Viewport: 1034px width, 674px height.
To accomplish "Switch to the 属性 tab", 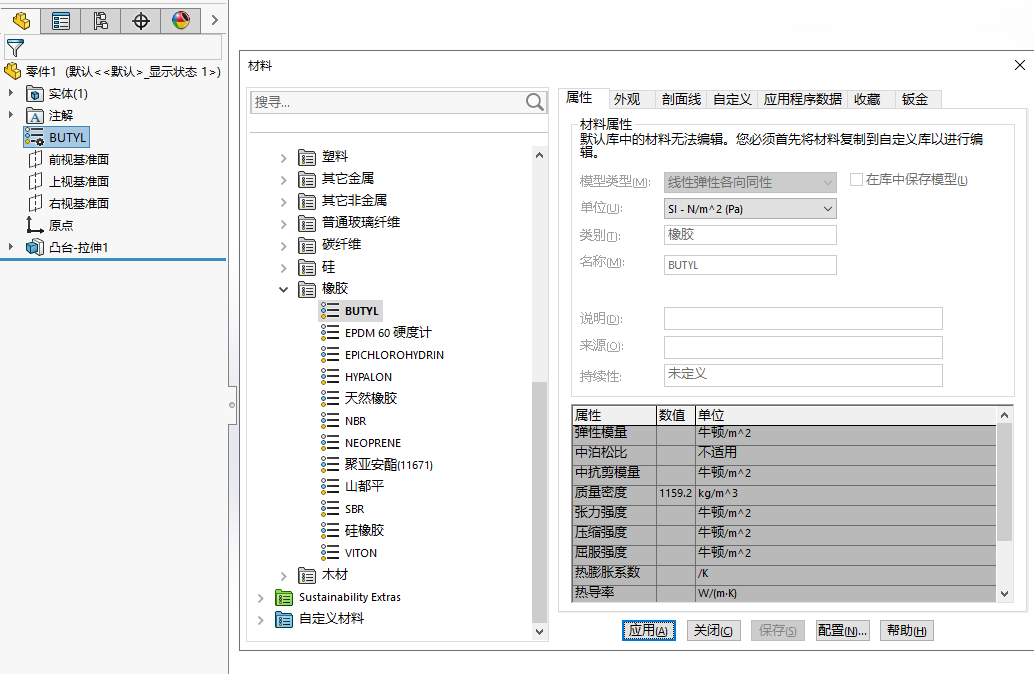I will pos(584,98).
